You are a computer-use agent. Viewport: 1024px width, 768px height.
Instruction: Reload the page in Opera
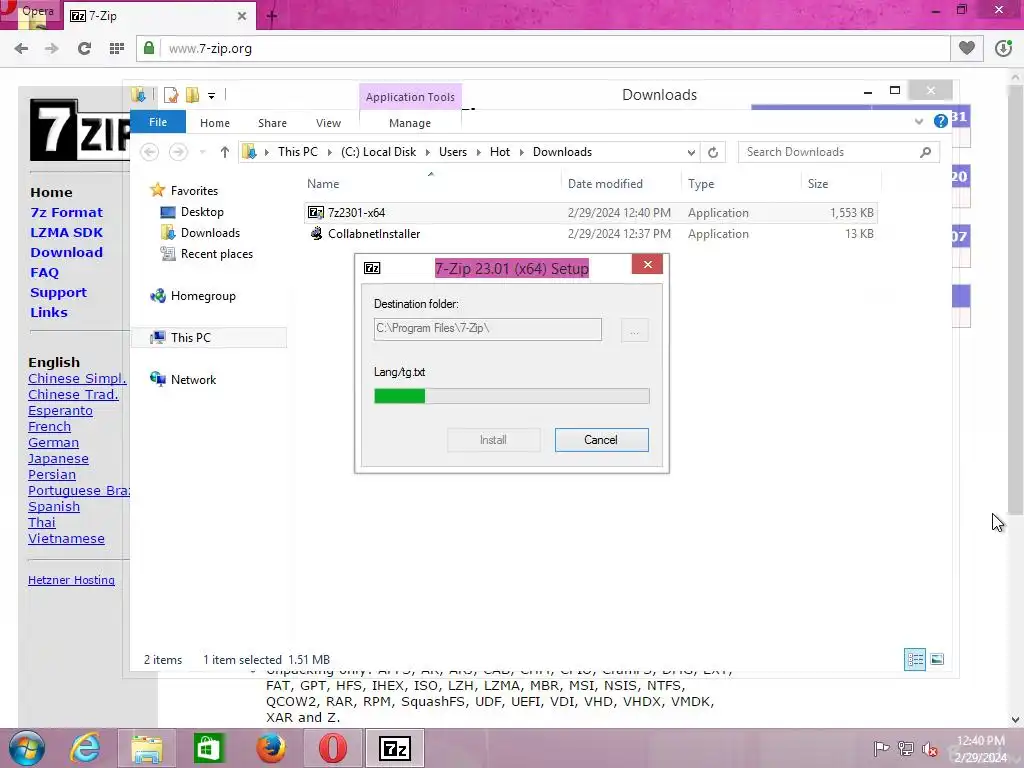pyautogui.click(x=84, y=48)
